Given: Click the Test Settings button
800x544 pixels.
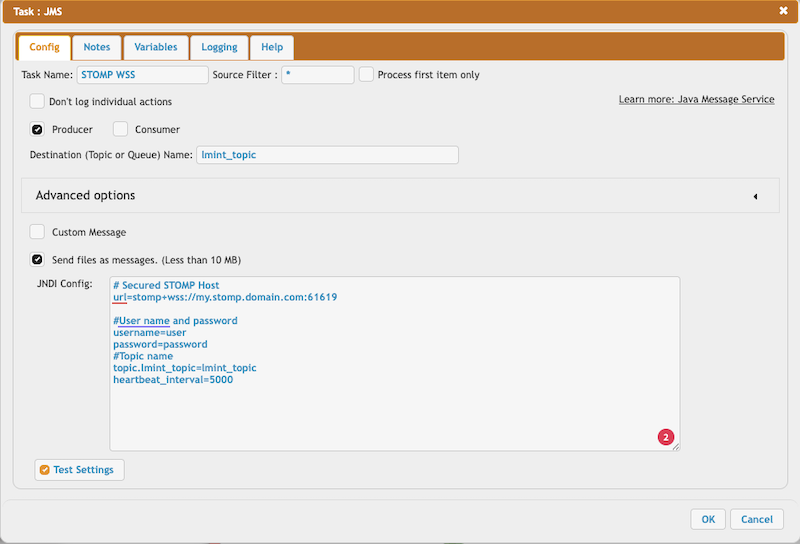Looking at the screenshot, I should point(79,469).
